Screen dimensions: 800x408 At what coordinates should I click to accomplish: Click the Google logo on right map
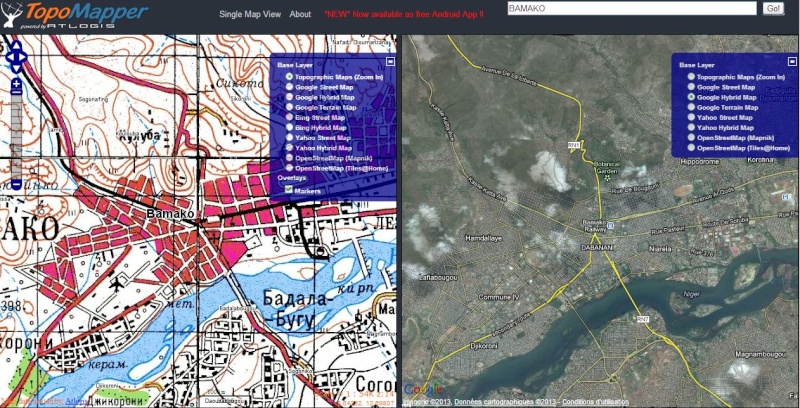tap(422, 390)
